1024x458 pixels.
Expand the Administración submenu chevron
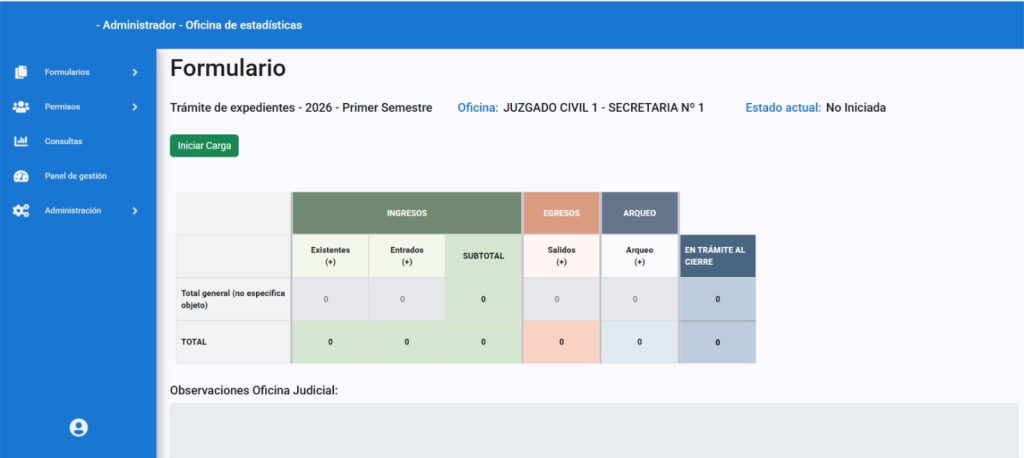coord(135,211)
